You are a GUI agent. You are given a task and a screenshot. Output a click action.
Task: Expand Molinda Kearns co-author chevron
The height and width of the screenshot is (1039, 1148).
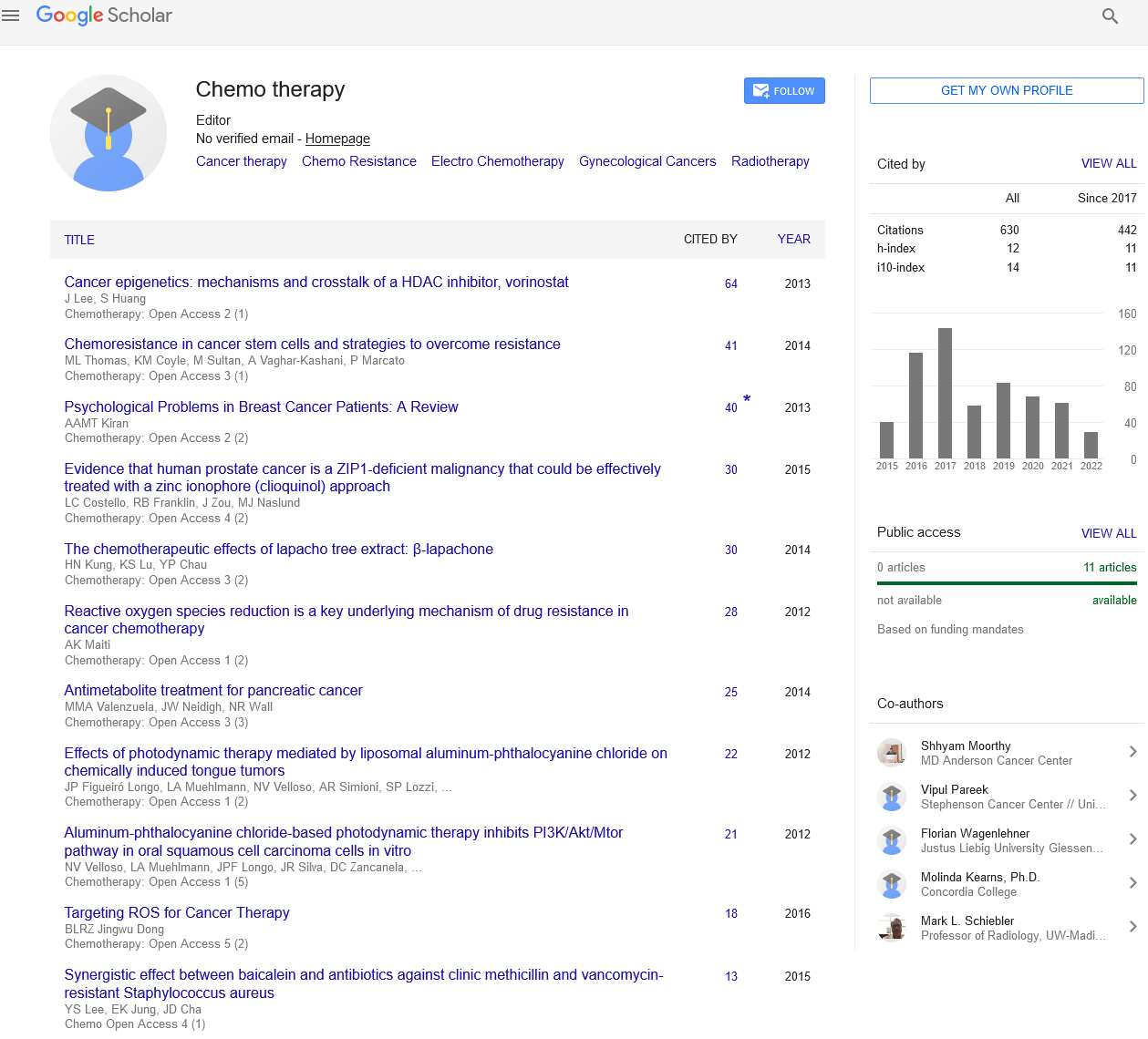(1132, 883)
